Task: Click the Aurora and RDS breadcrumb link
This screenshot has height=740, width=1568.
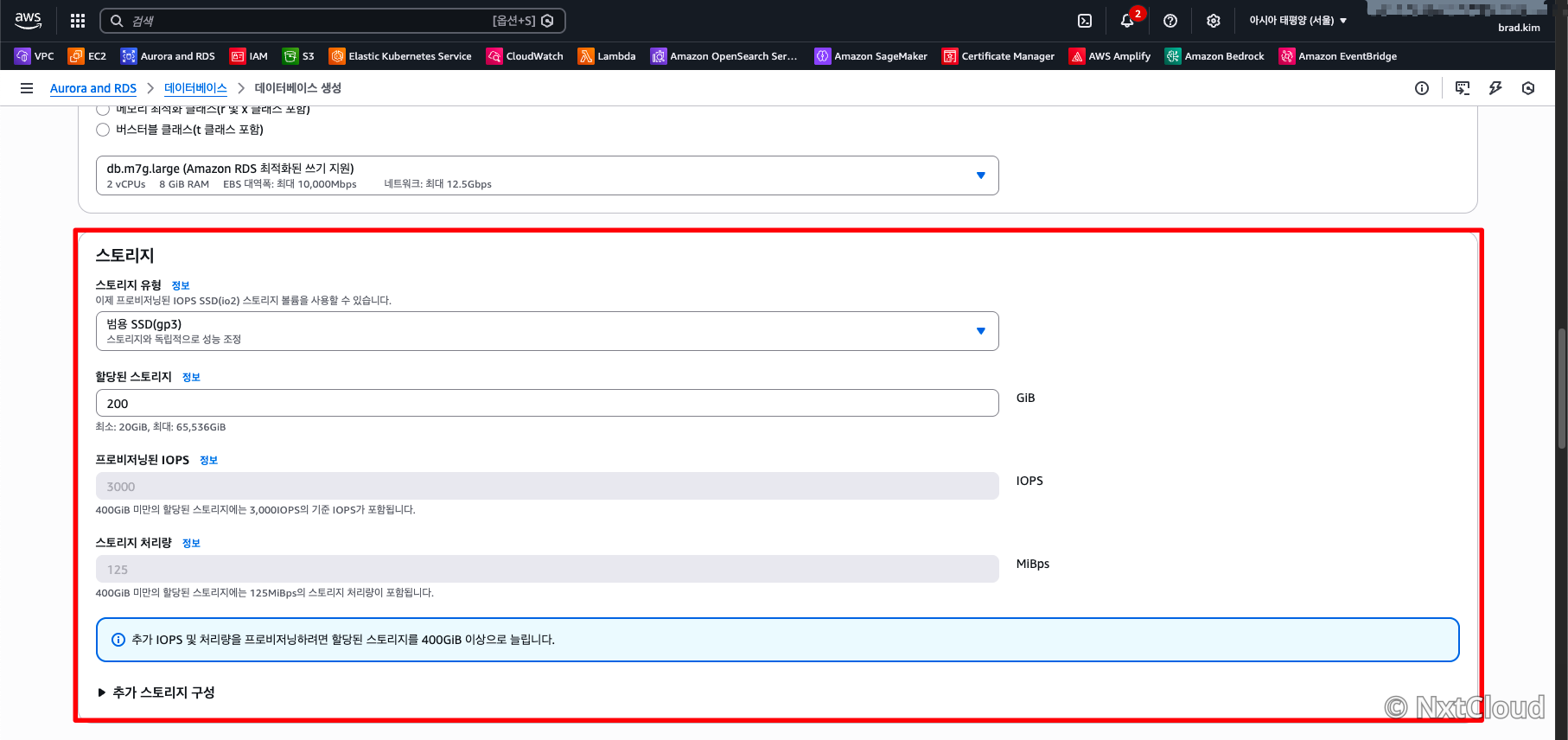Action: [x=93, y=88]
